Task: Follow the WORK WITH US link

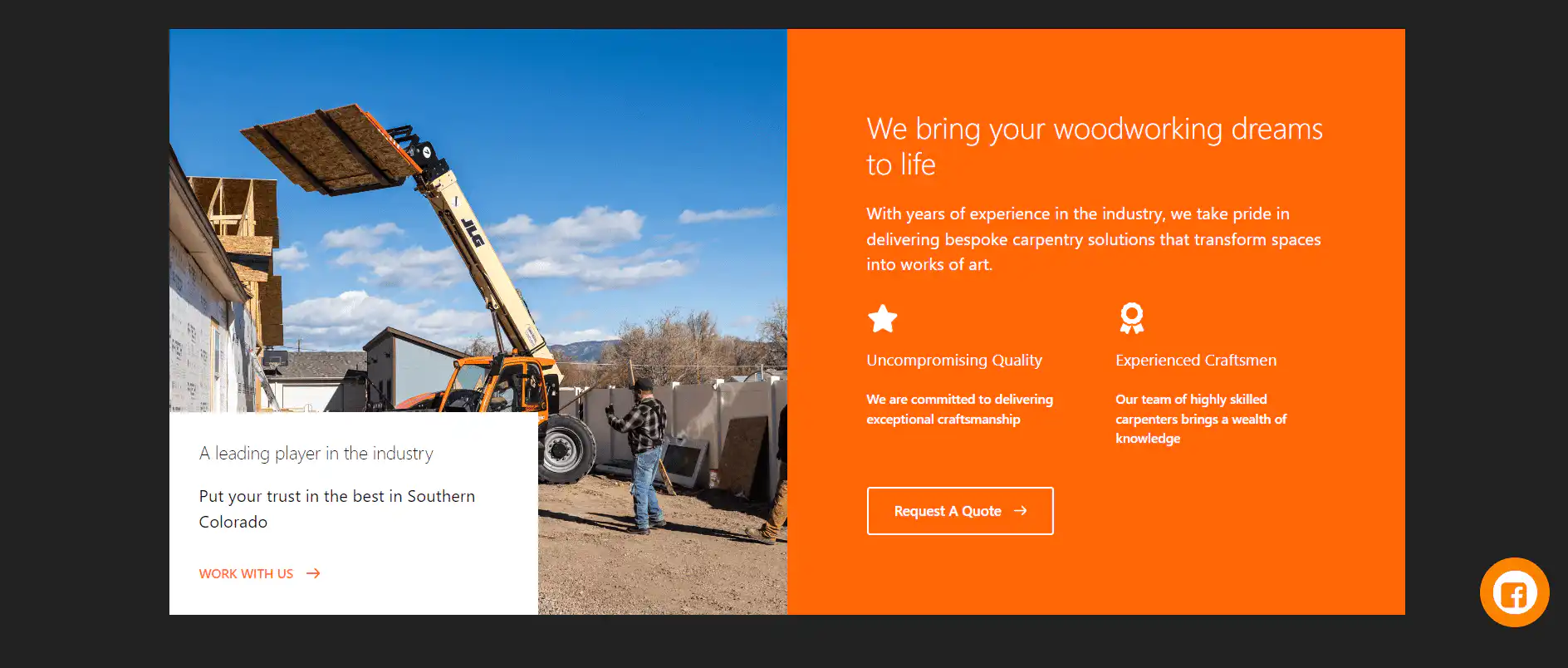Action: click(x=247, y=573)
